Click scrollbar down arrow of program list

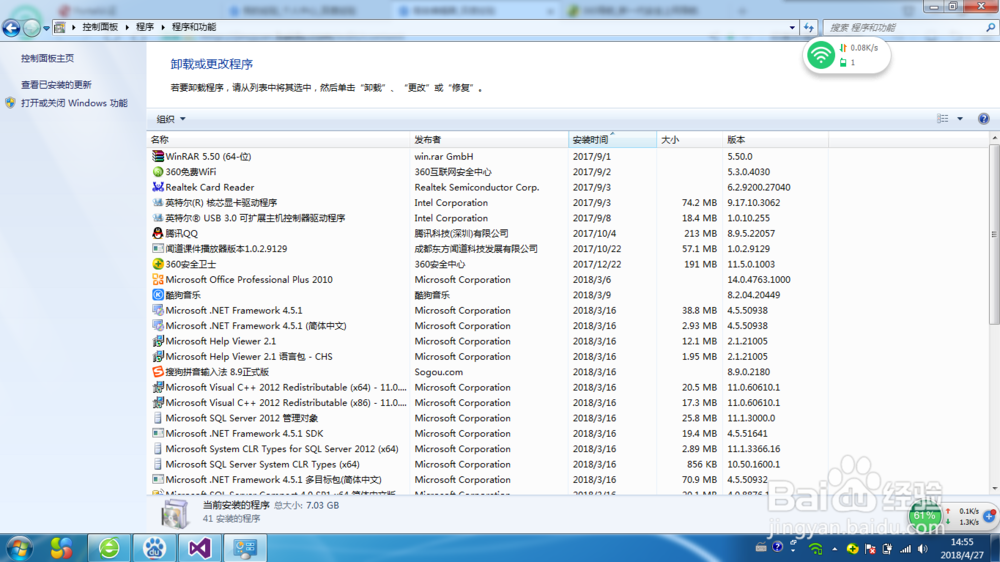(994, 489)
